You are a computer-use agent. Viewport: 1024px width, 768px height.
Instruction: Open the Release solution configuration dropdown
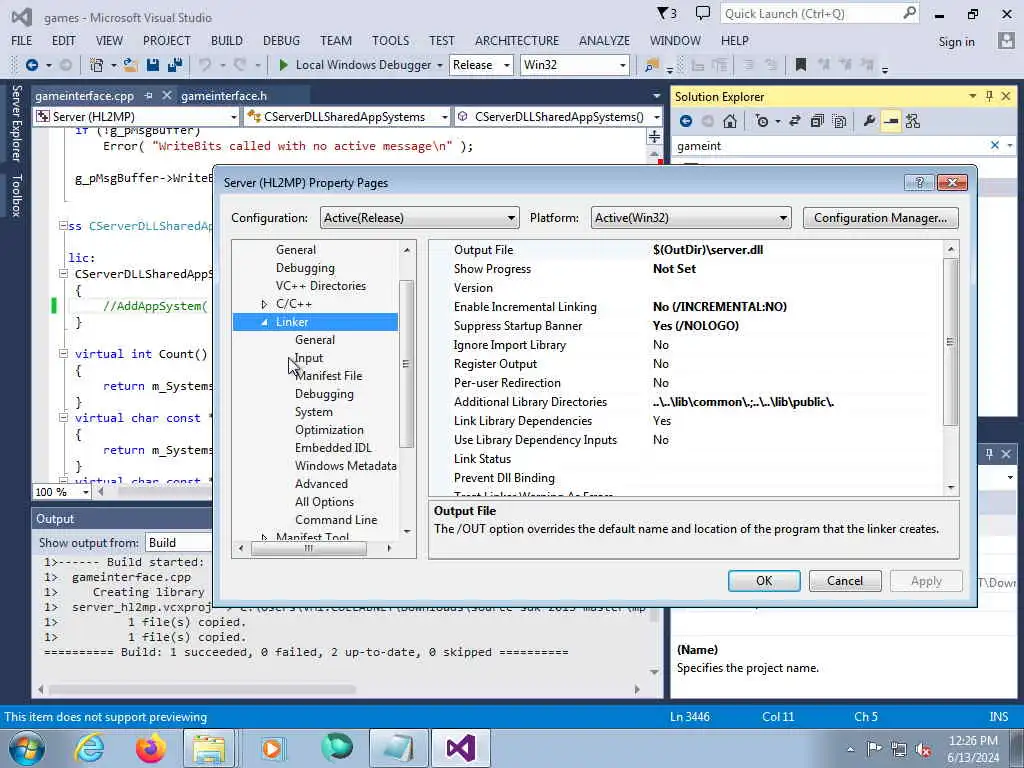[481, 65]
